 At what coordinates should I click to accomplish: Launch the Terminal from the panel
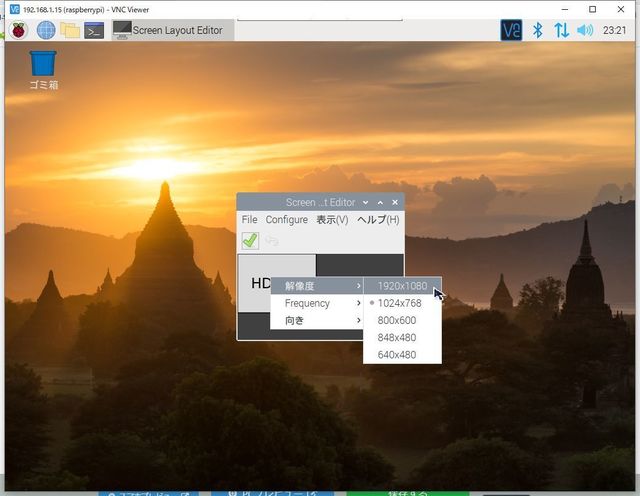(x=94, y=30)
